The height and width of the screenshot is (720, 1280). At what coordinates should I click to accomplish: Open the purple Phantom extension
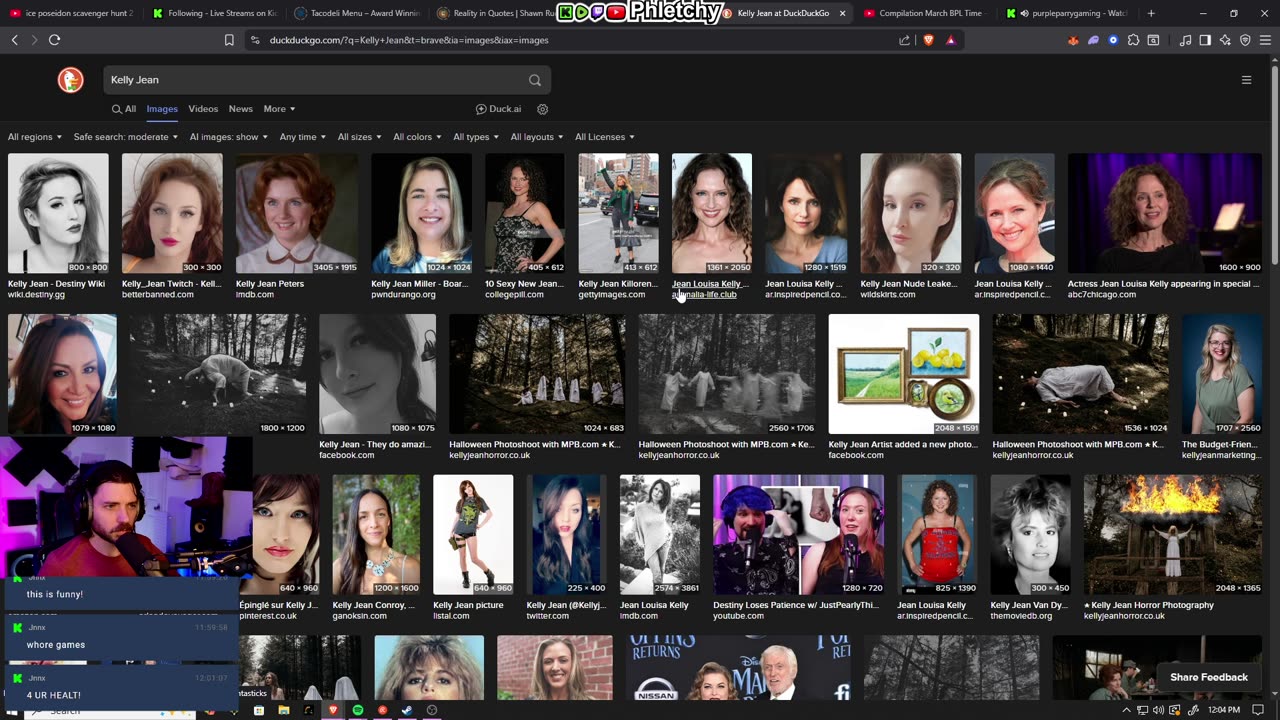point(1093,40)
